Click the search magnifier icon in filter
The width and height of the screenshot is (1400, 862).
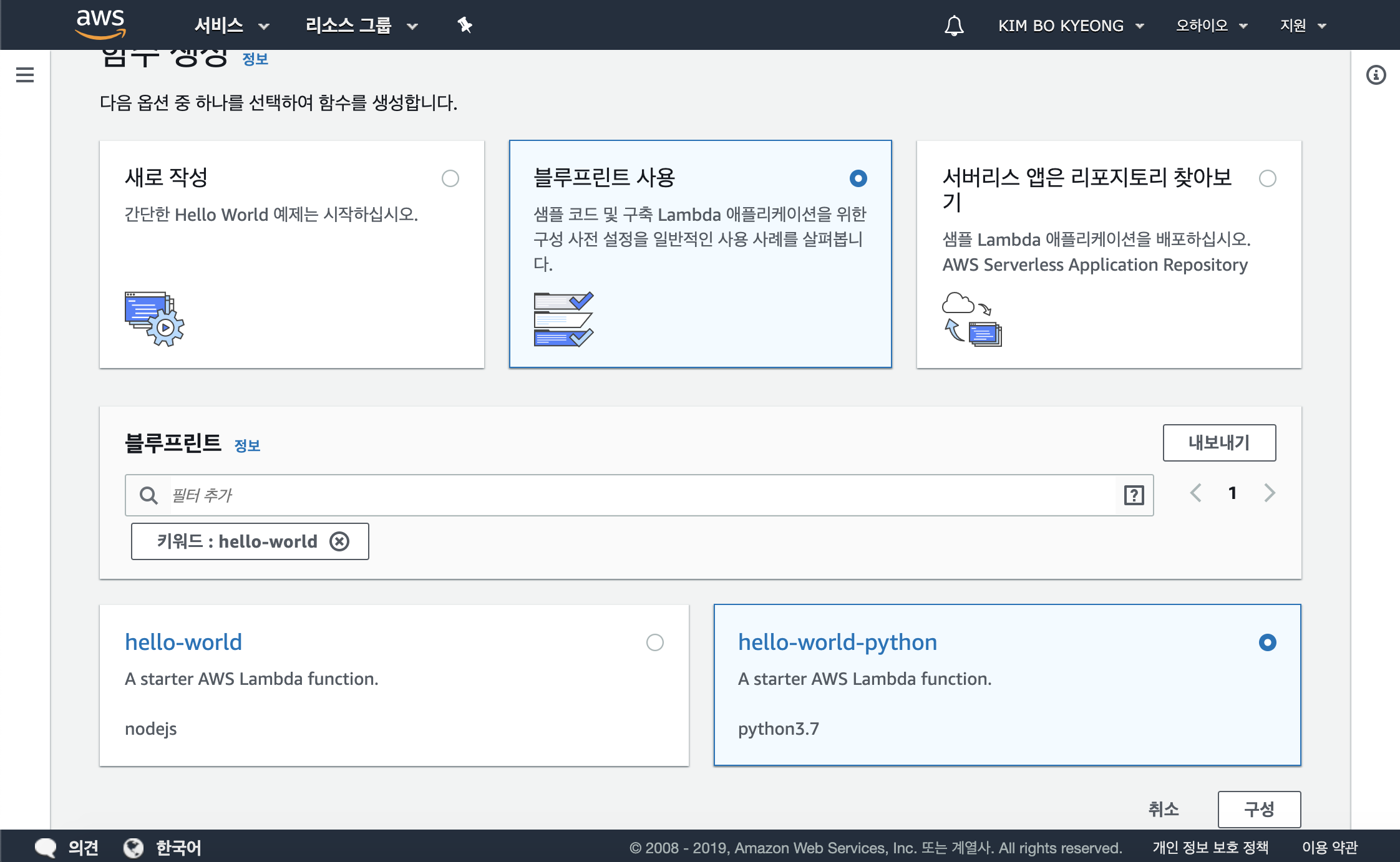click(x=148, y=495)
